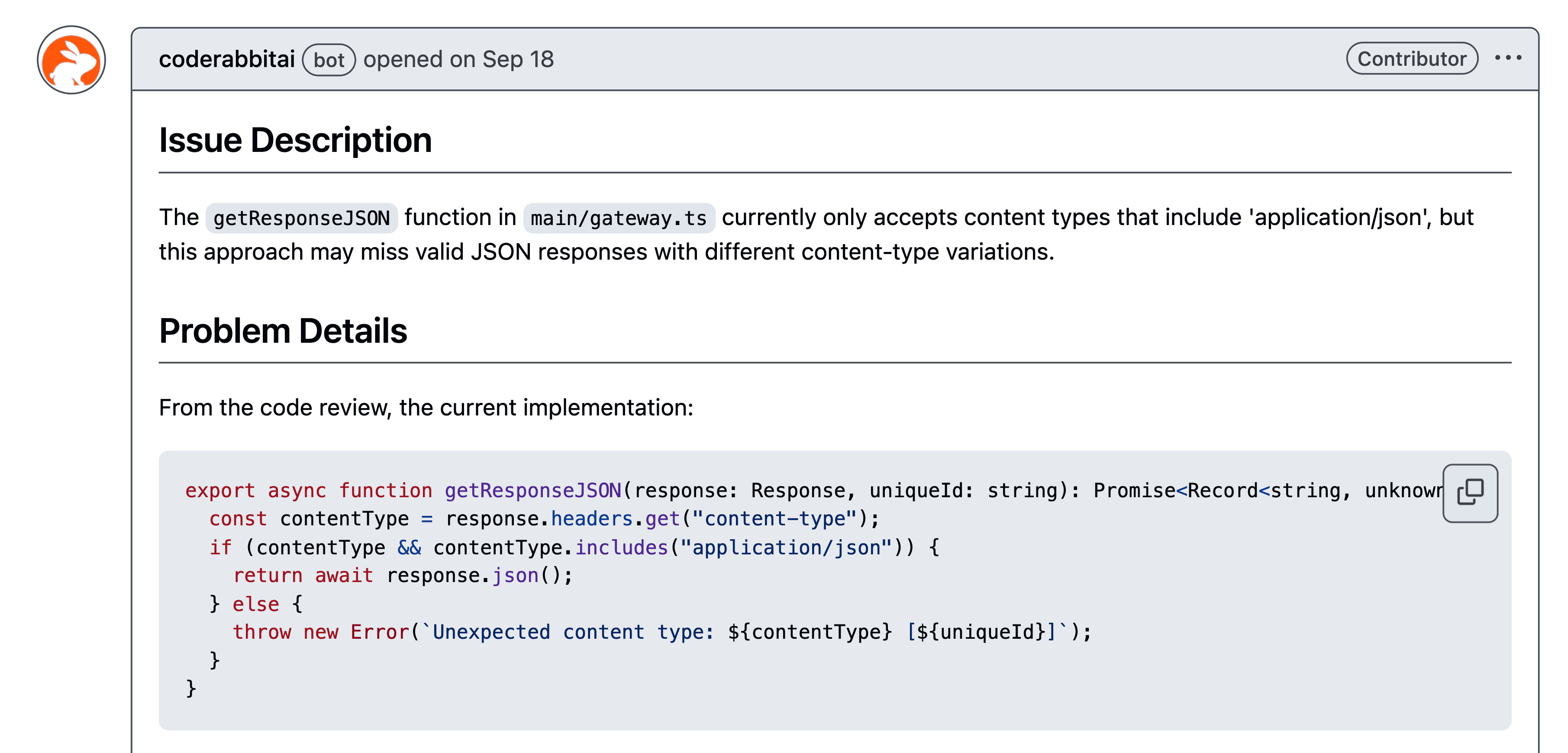
Task: Click the Problem Details heading
Action: pos(283,331)
